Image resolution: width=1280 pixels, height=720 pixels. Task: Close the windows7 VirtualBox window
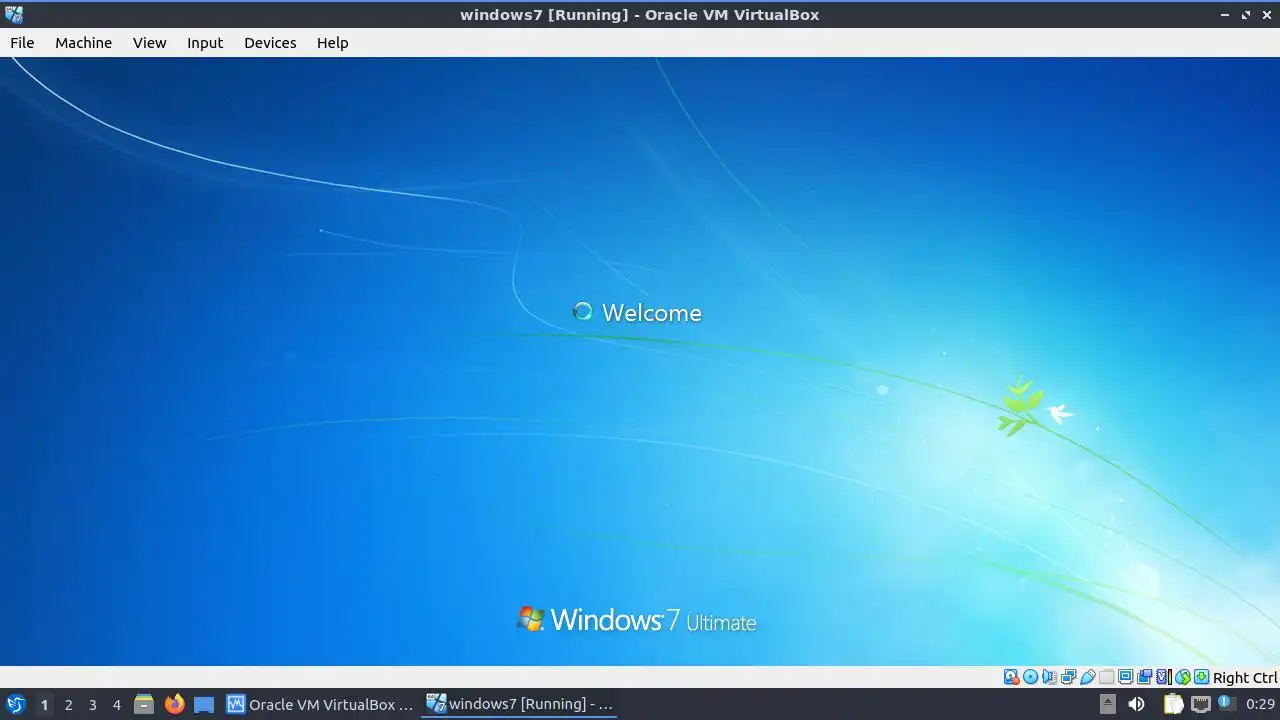(x=1267, y=14)
